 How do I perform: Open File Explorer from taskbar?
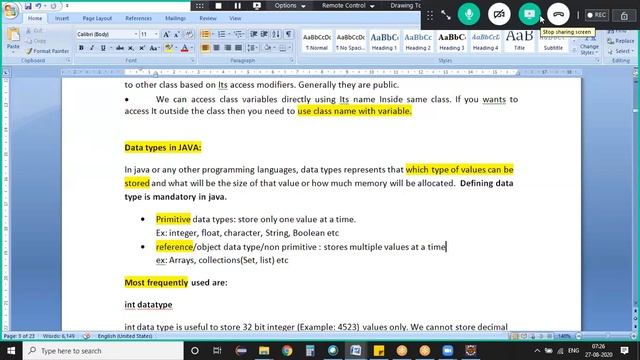coord(264,351)
